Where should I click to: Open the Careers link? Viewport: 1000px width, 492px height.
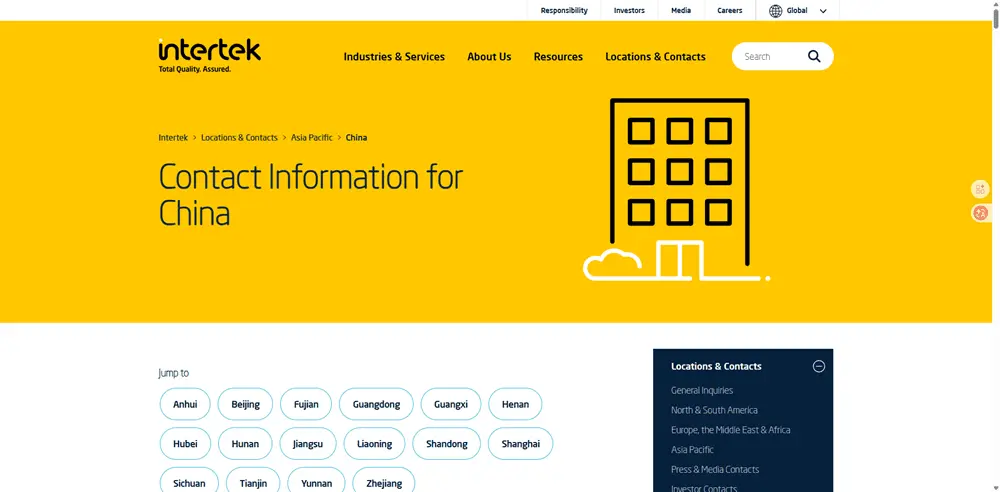coord(730,10)
